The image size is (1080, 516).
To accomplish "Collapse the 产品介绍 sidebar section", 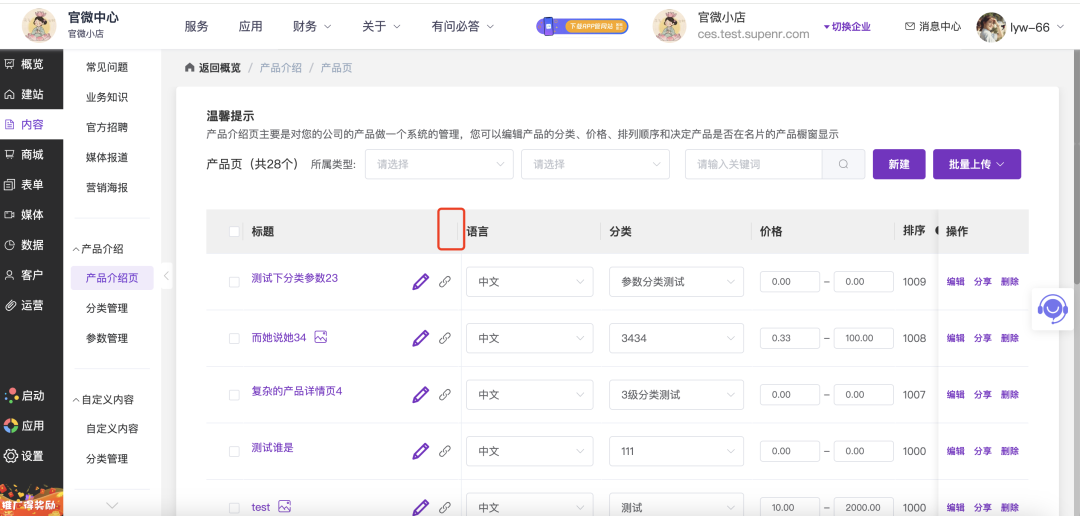I will [x=76, y=249].
